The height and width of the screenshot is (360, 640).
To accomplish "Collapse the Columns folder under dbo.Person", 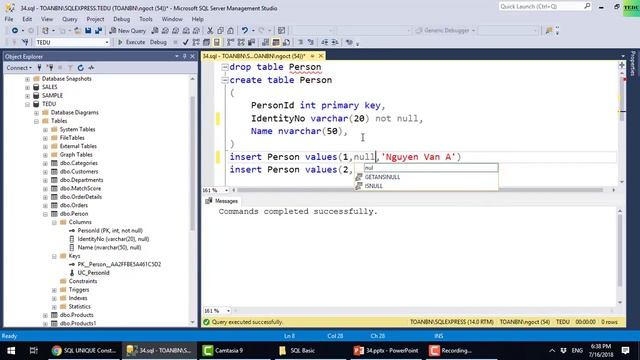I will point(54,222).
